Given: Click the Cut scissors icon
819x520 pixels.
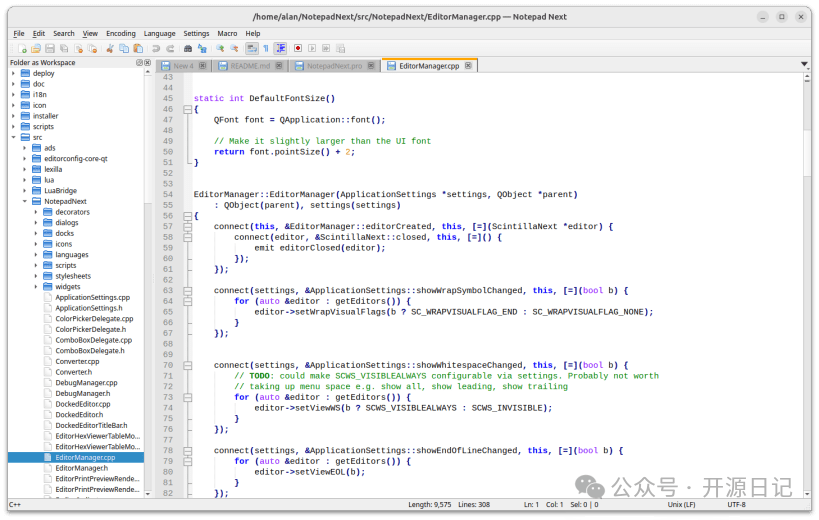Looking at the screenshot, I should click(x=110, y=49).
